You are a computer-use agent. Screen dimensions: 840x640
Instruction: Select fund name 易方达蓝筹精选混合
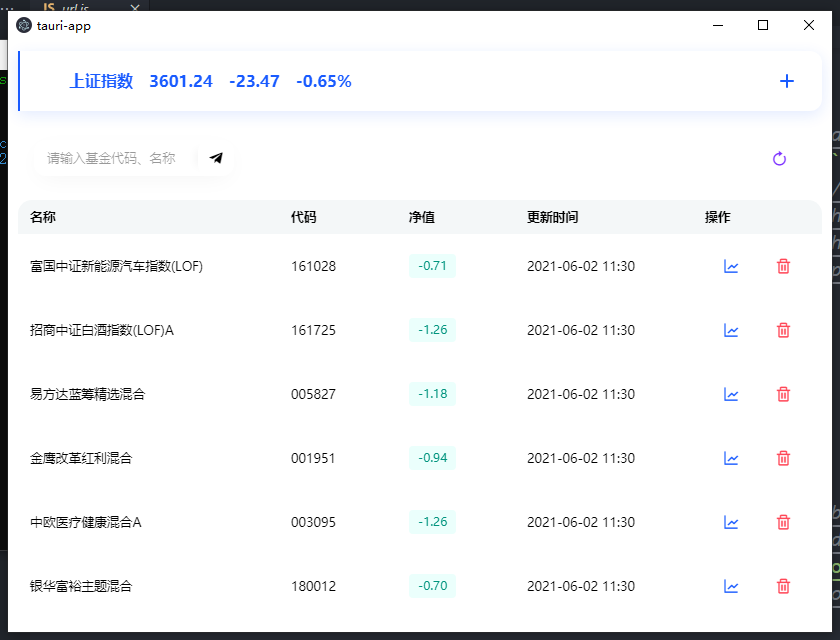coord(87,394)
